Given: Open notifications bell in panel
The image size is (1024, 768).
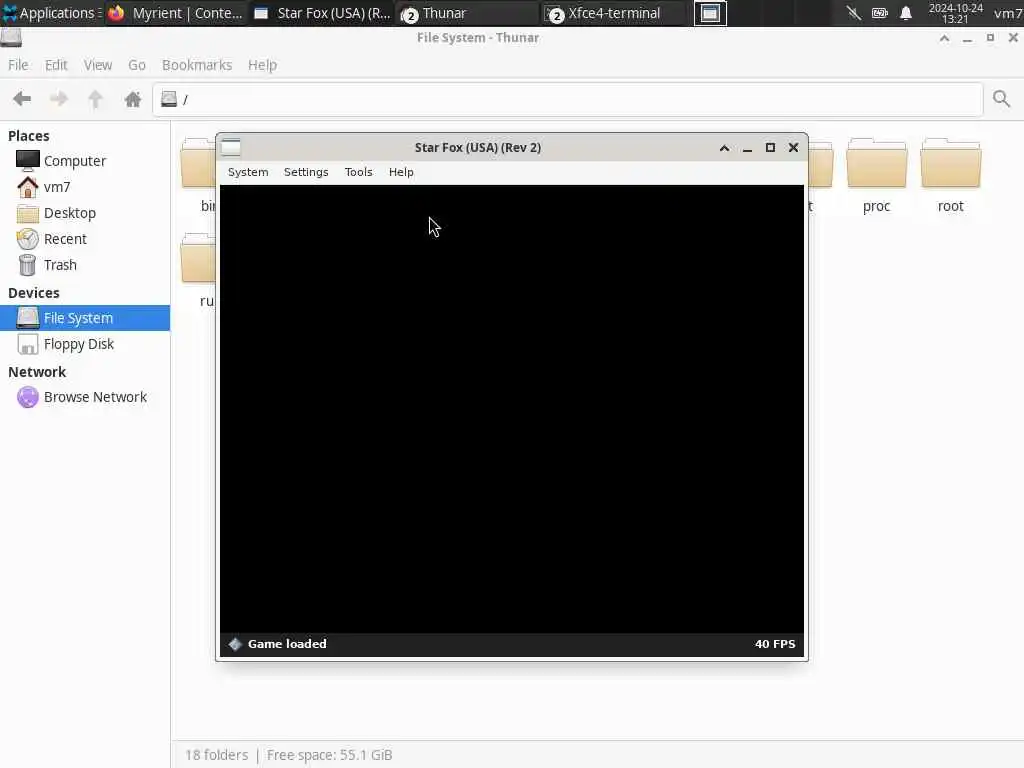Looking at the screenshot, I should coord(906,13).
